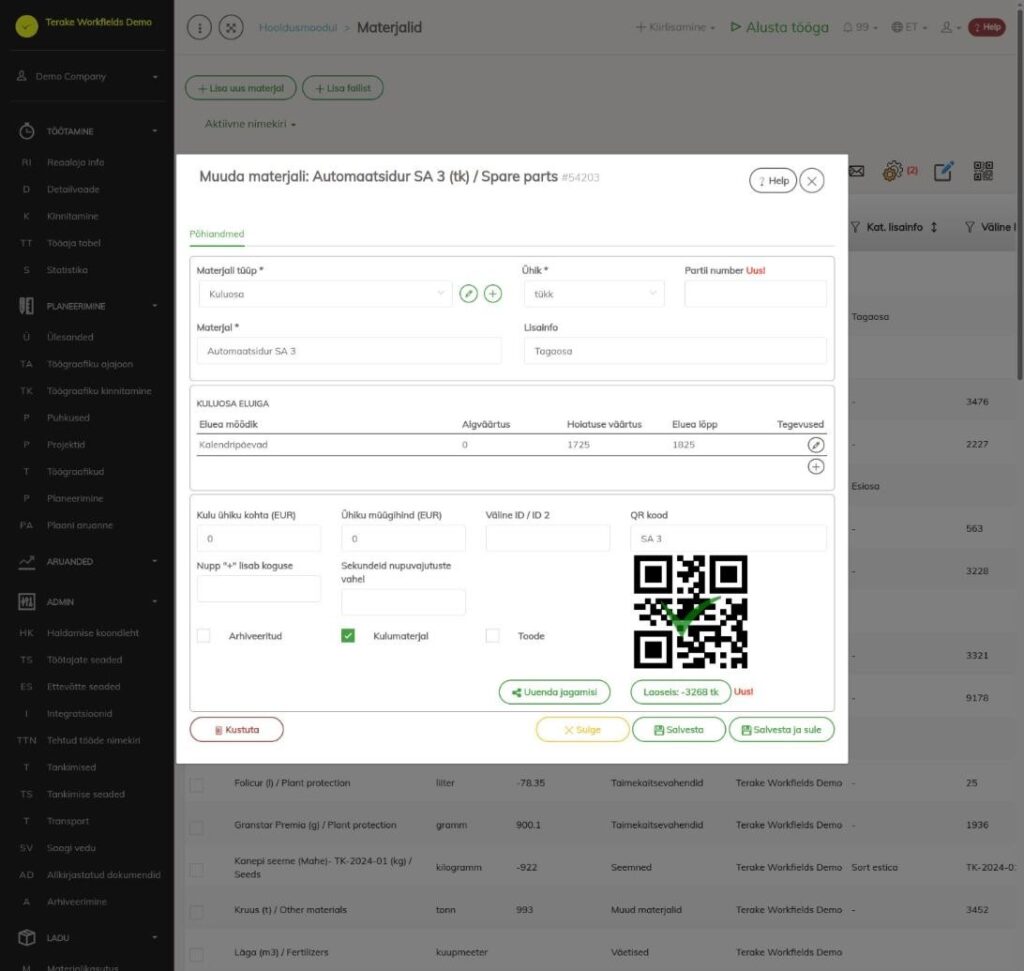Click the Partii number input field
Screen dimensions: 1024x971
pos(755,294)
